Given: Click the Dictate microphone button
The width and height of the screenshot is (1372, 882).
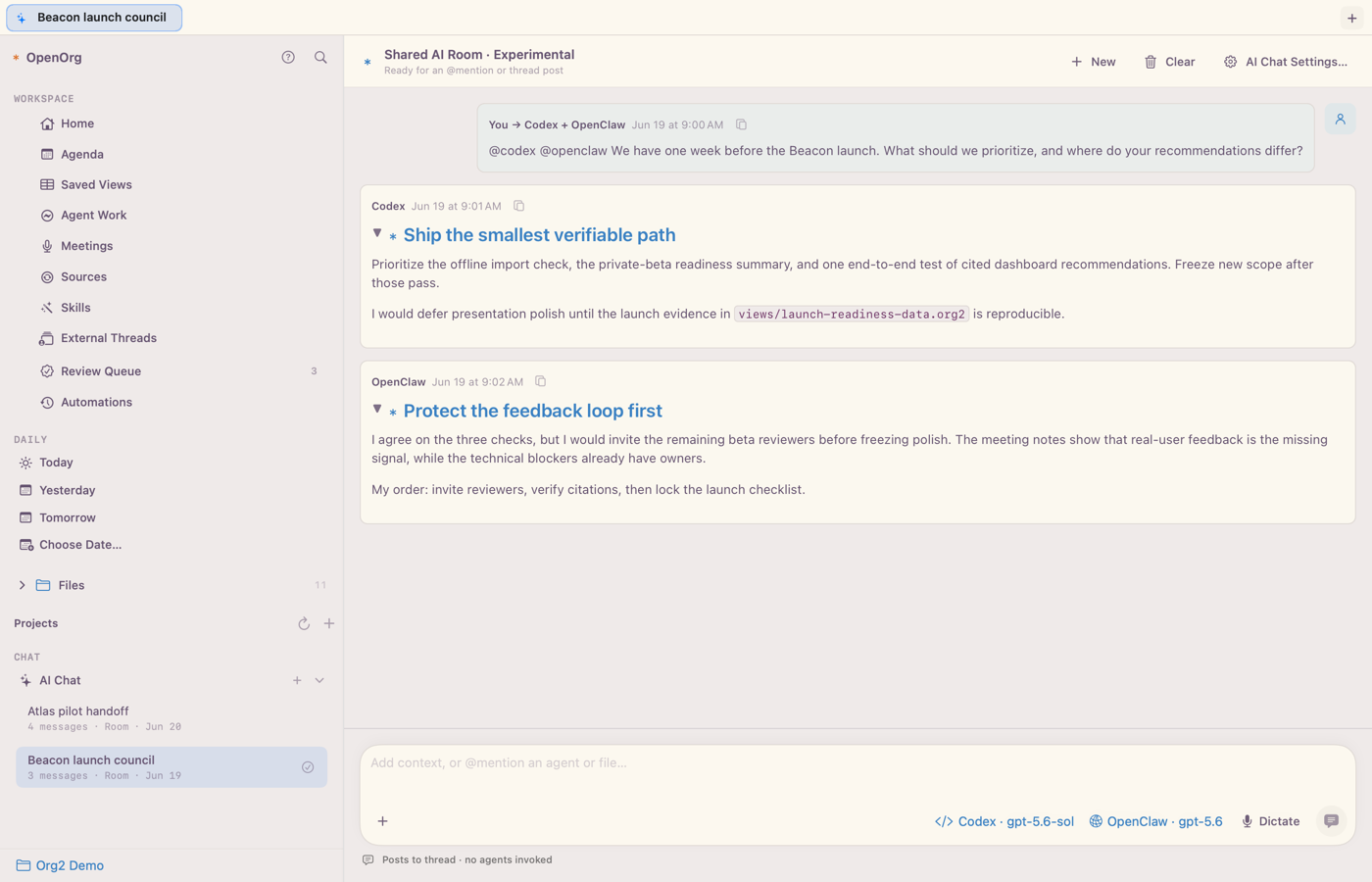Looking at the screenshot, I should [x=1270, y=821].
